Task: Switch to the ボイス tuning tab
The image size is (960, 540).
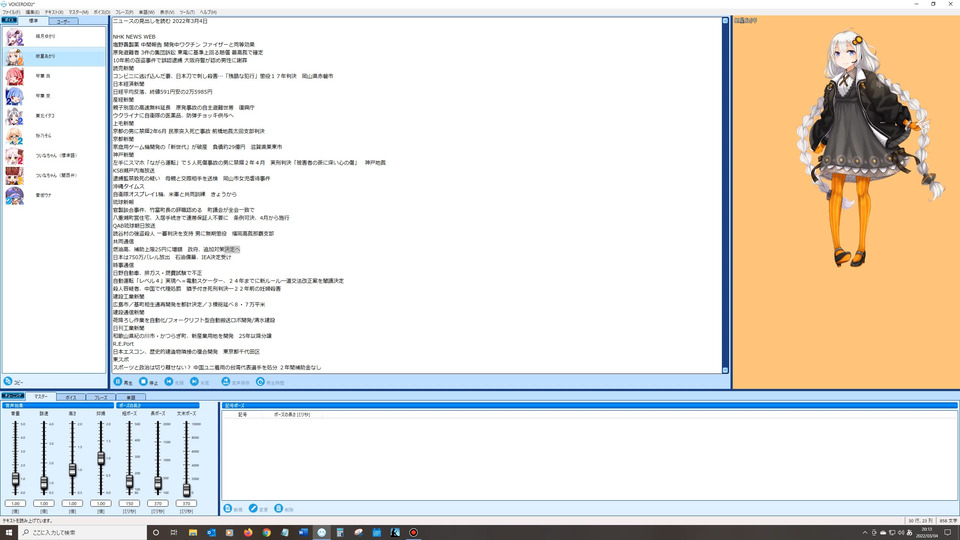Action: 70,397
